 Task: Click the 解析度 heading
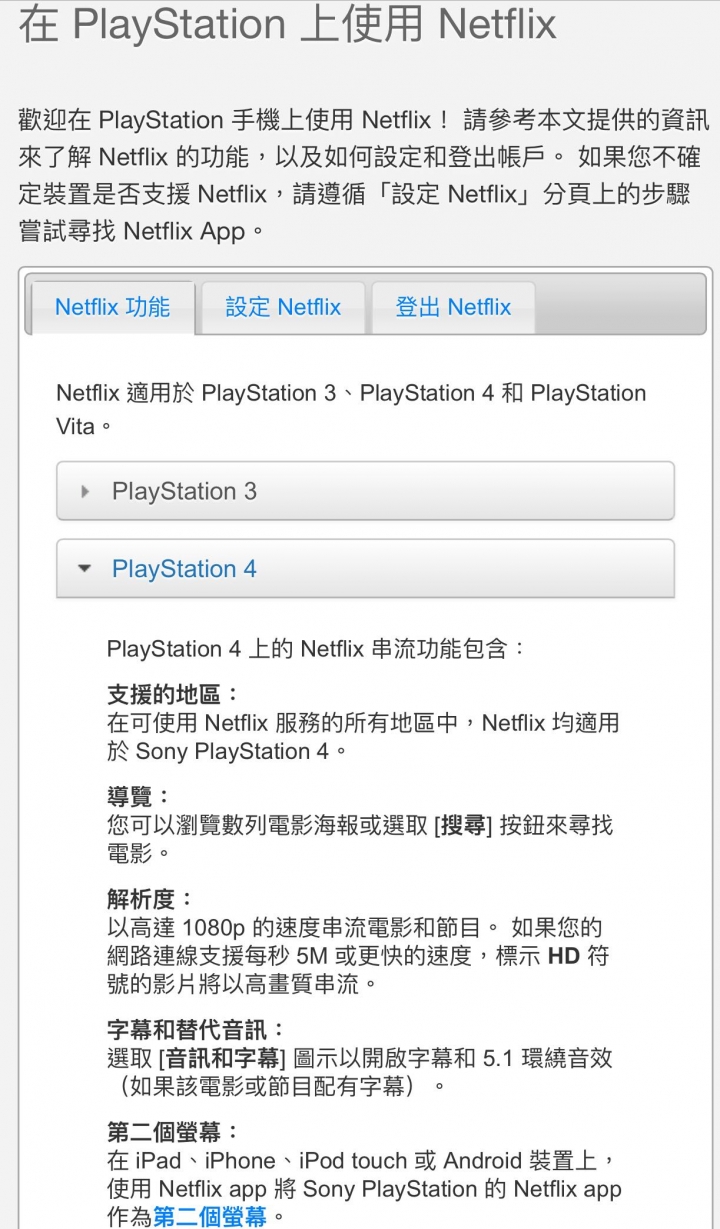[151, 899]
